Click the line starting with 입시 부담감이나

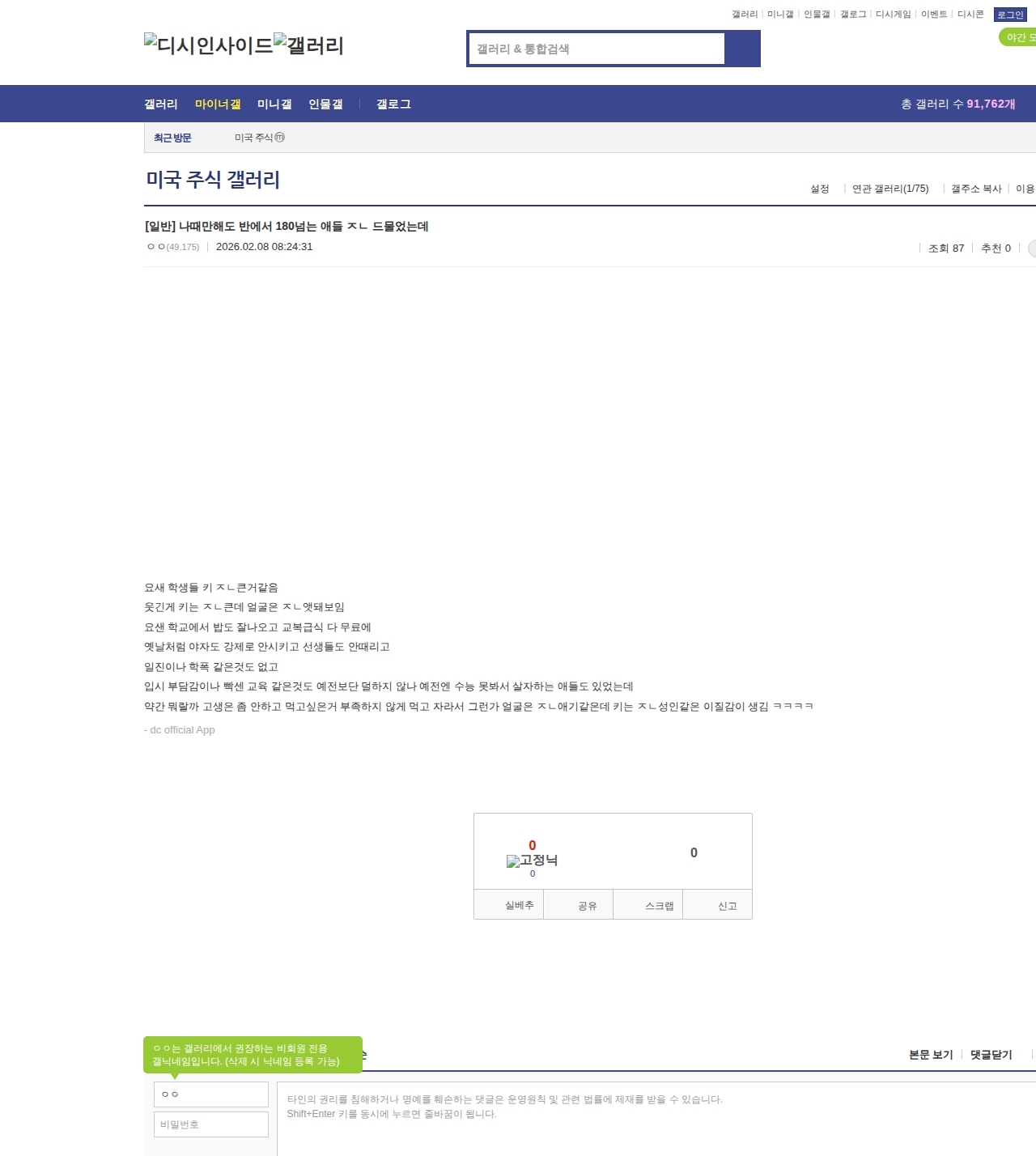tap(388, 686)
